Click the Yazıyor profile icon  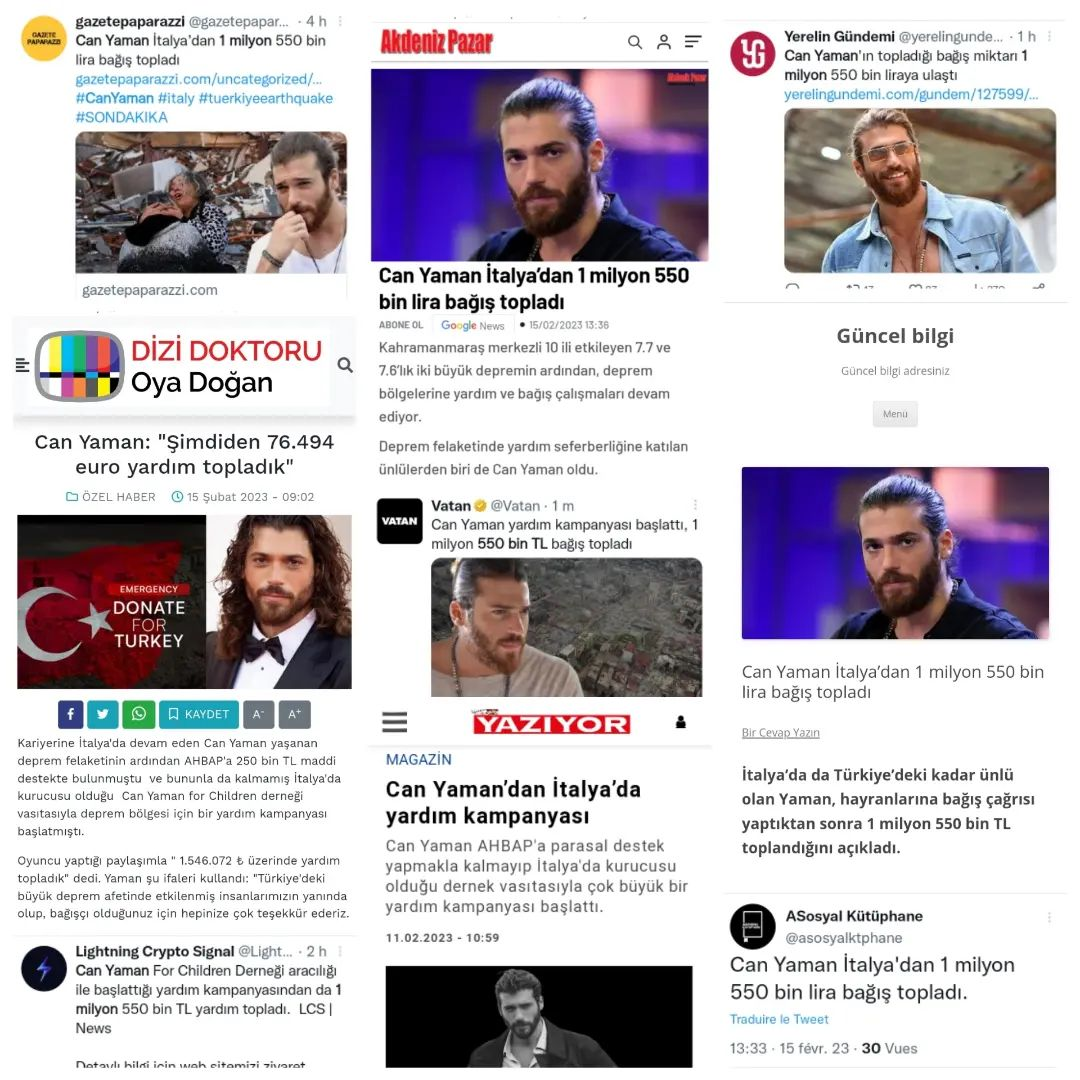coord(681,722)
